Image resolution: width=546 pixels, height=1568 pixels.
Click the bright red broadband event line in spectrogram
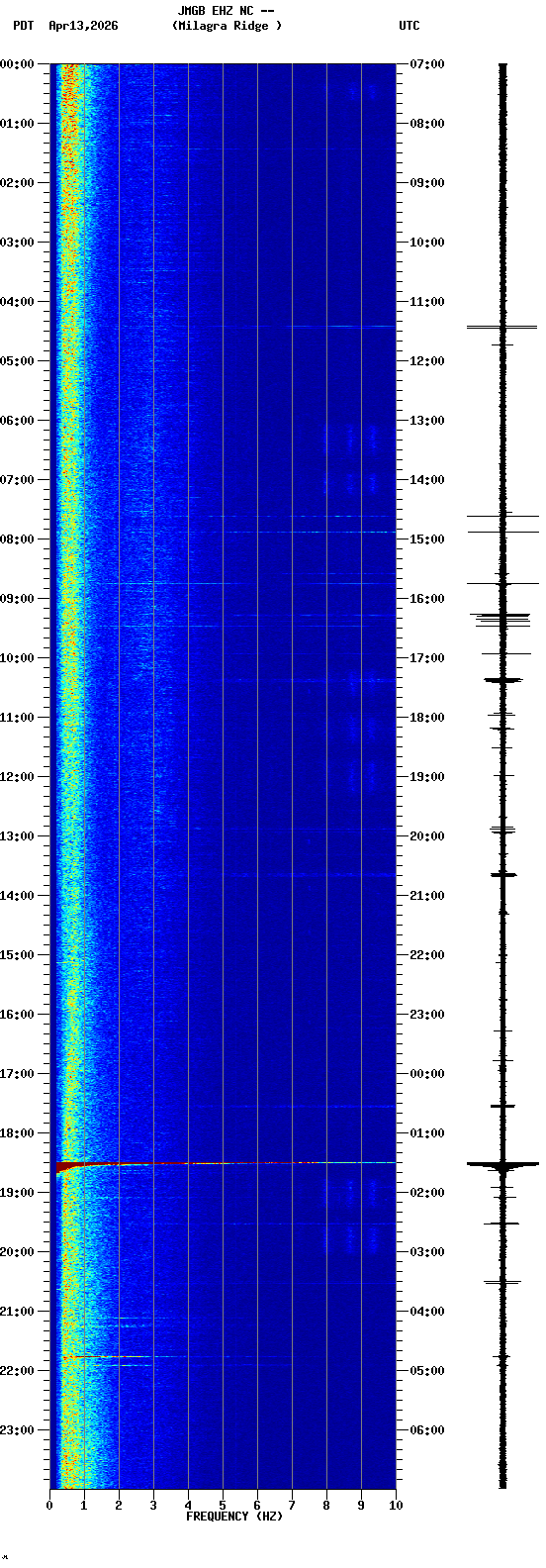click(226, 1163)
